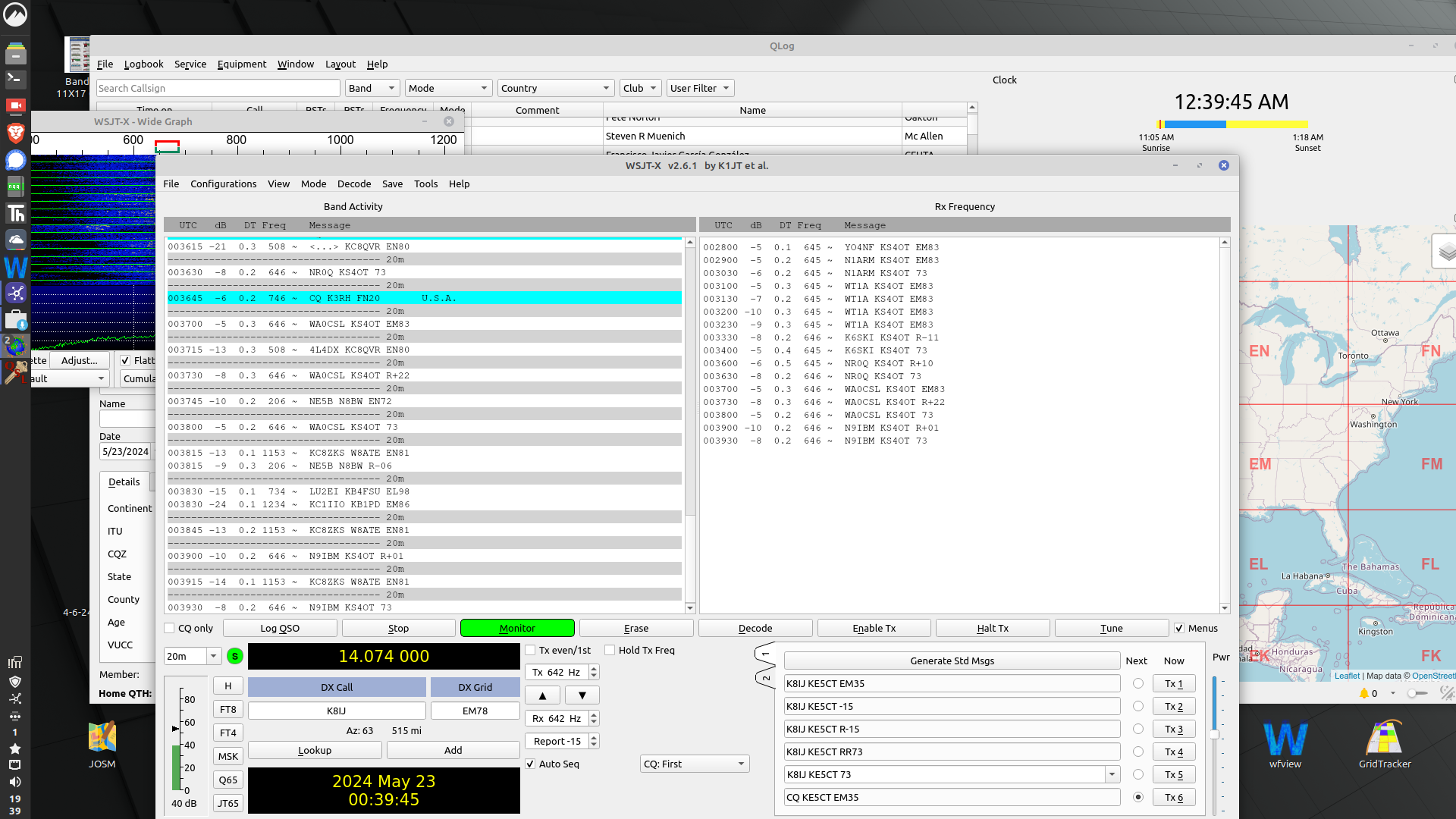1456x819 pixels.
Task: Toggle the Tx even/1st checkbox
Action: click(530, 650)
